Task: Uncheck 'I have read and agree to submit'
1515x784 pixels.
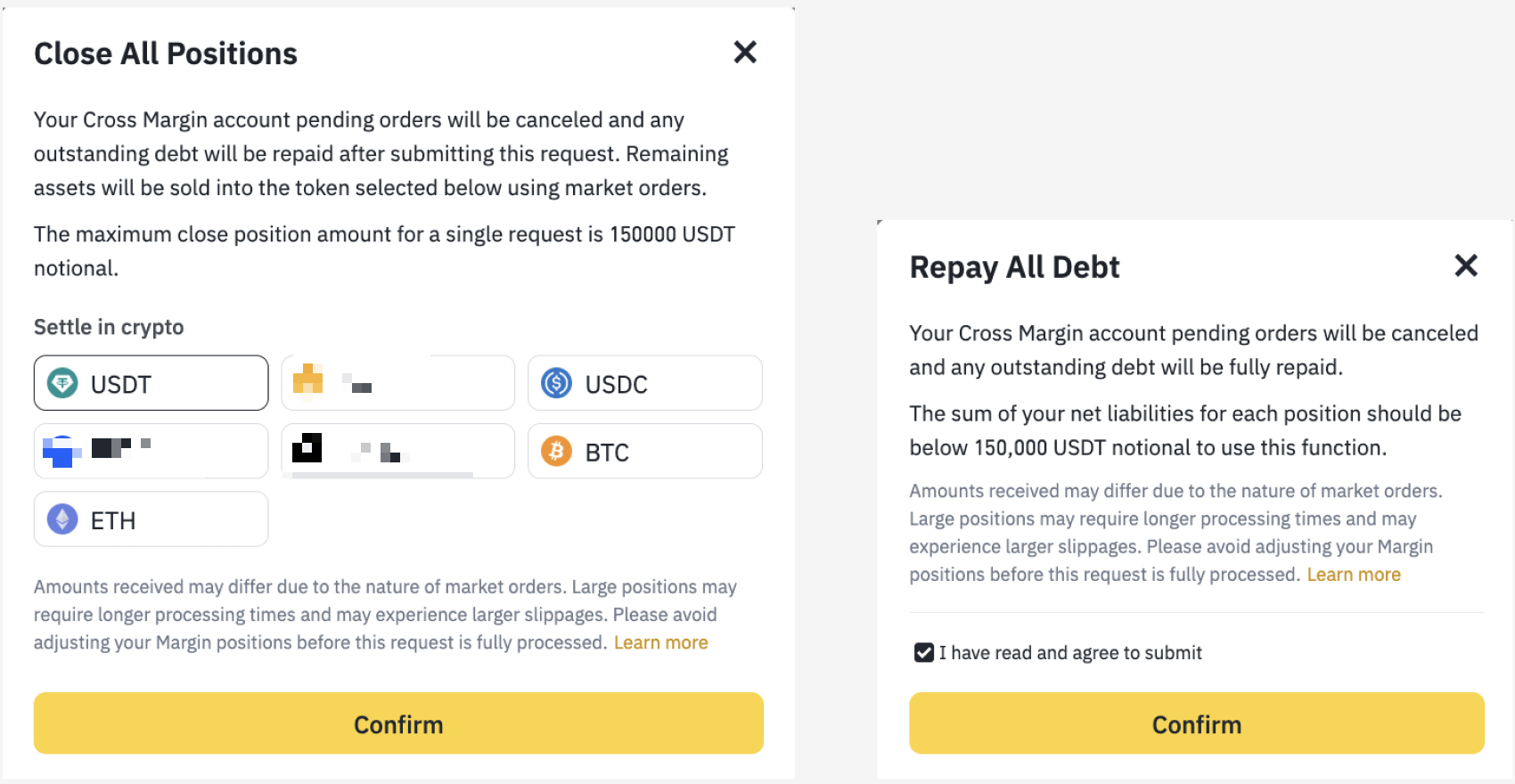Action: point(924,653)
